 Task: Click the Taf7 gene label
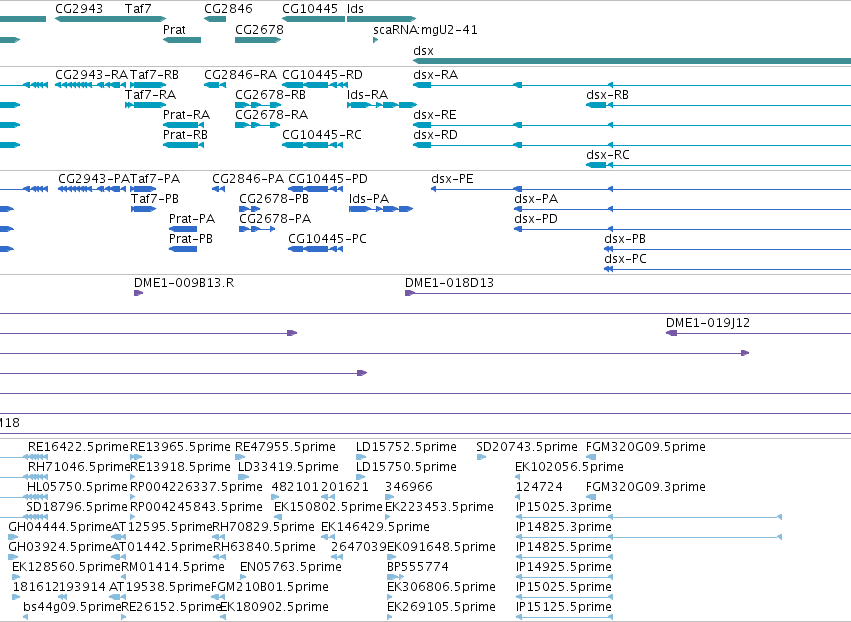pos(138,9)
